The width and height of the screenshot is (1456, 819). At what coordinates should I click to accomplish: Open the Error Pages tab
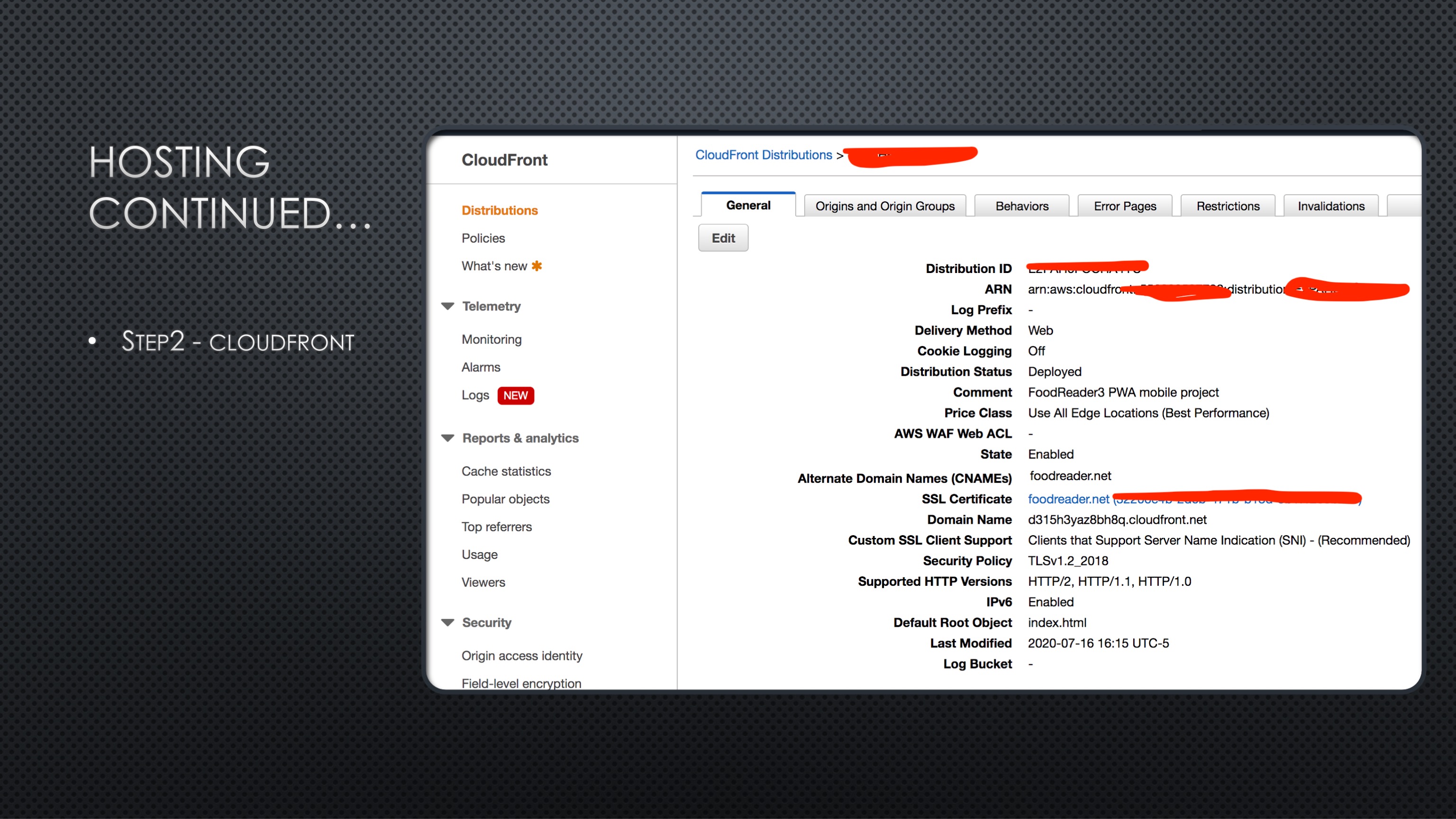[1125, 206]
